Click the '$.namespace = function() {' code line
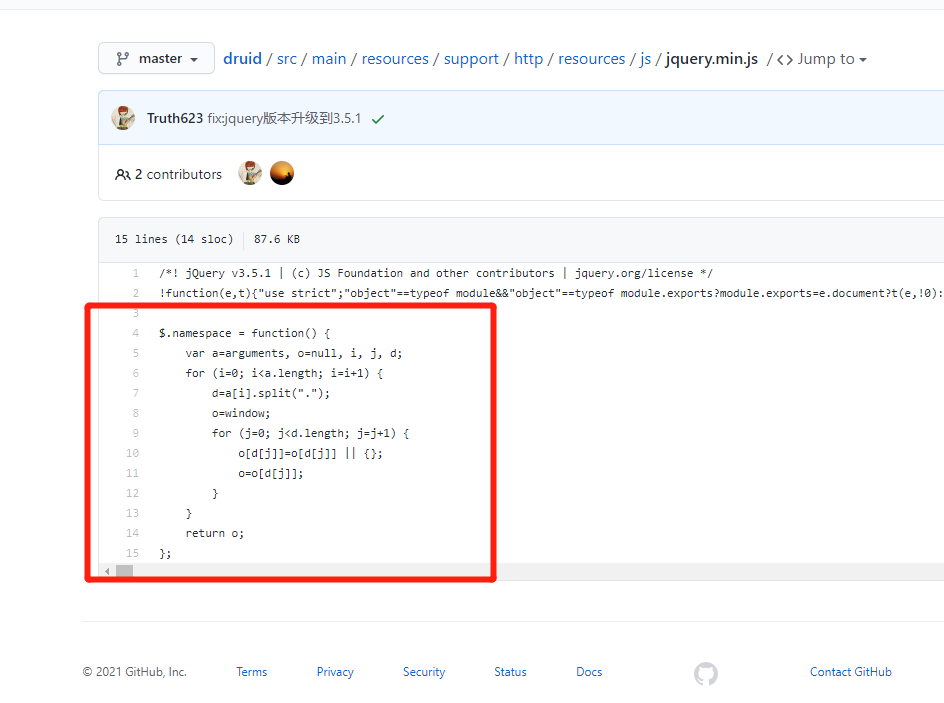 pyautogui.click(x=244, y=333)
